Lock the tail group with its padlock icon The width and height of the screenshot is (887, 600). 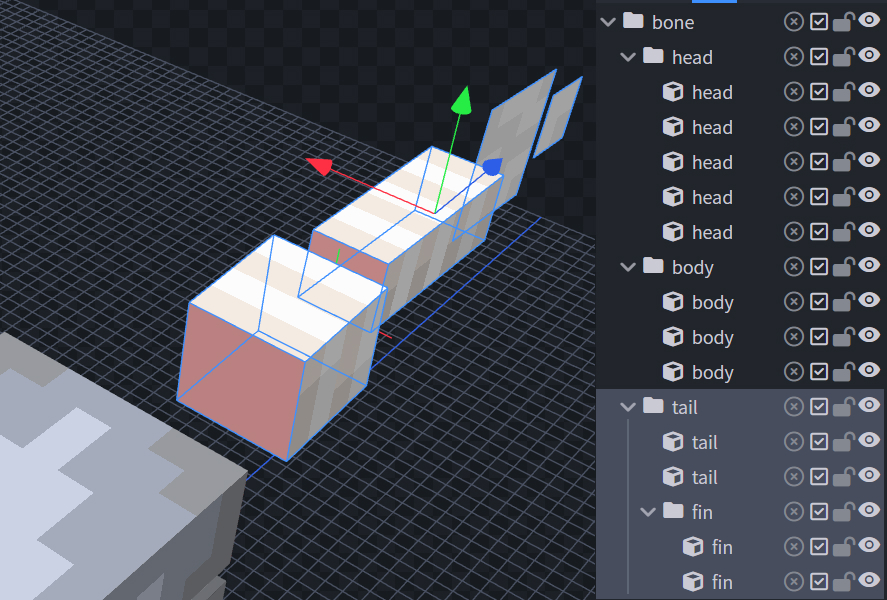click(x=843, y=407)
